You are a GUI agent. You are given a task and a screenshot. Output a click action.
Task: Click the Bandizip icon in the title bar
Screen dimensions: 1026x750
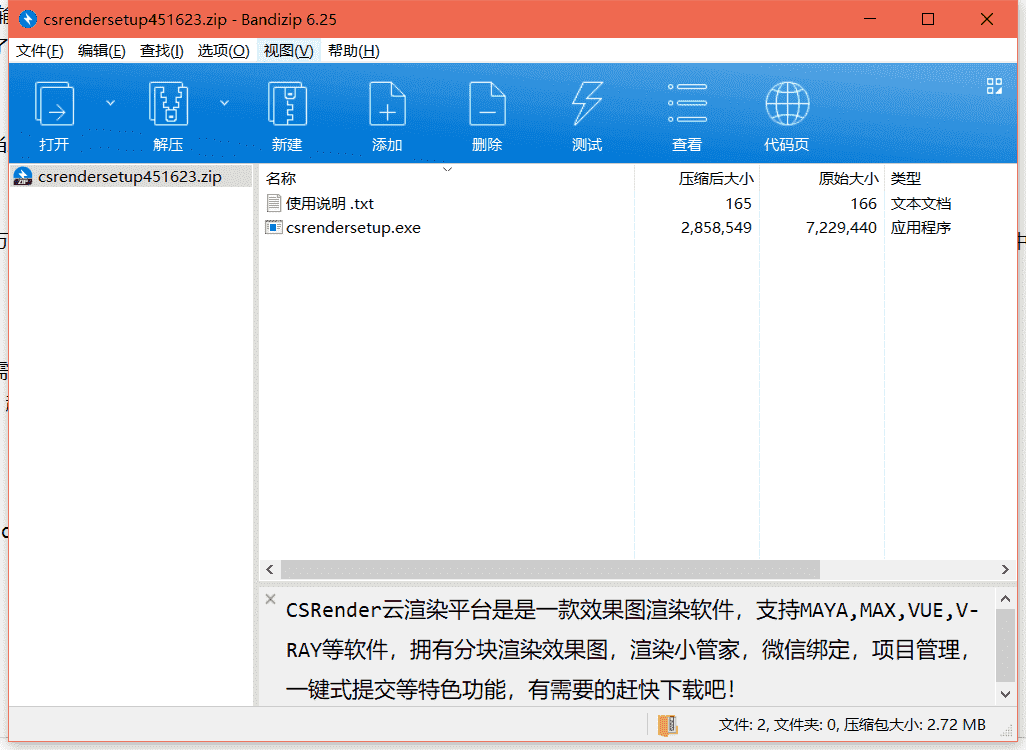click(27, 19)
